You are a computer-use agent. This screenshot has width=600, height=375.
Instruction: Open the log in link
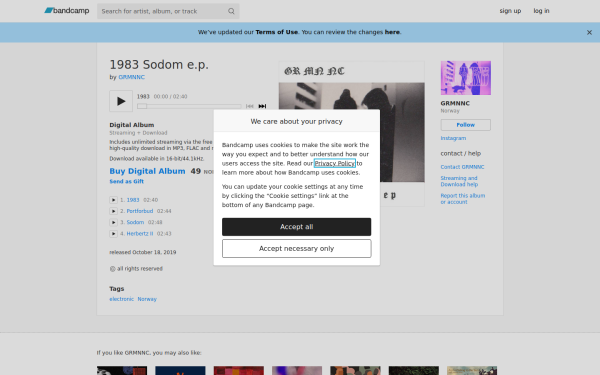[x=541, y=11]
